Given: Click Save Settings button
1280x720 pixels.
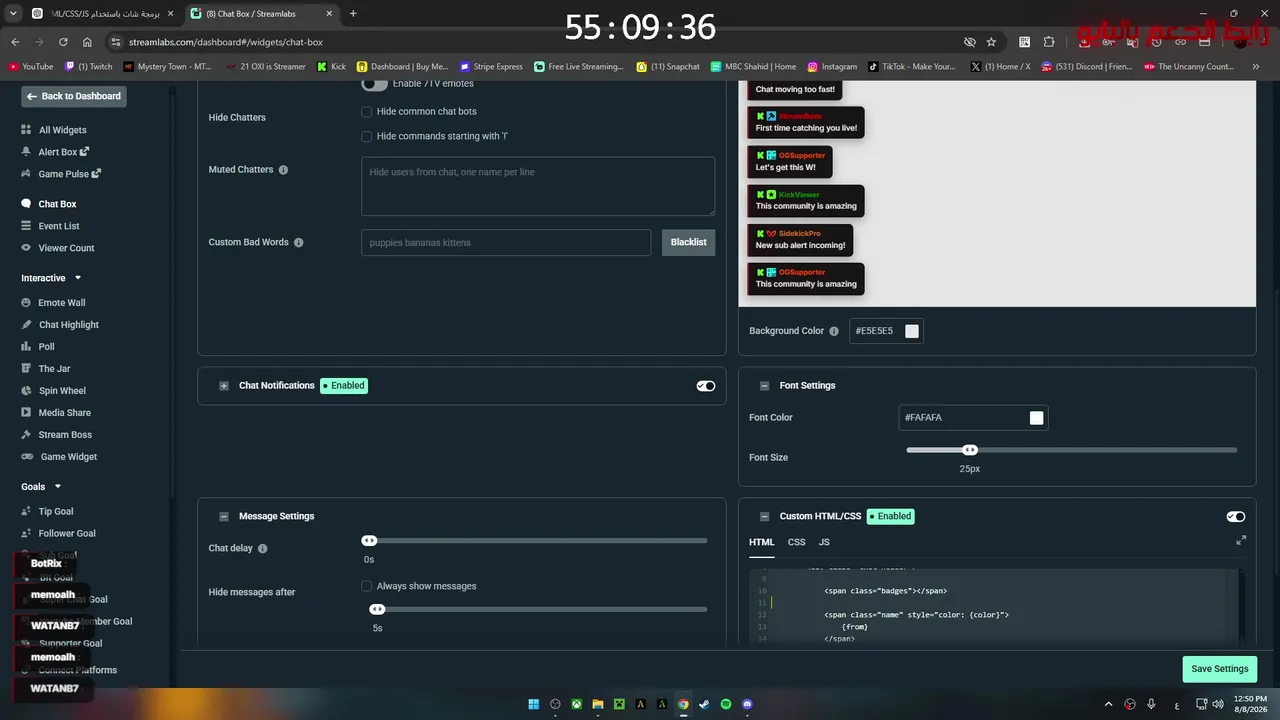Looking at the screenshot, I should click(x=1219, y=669).
